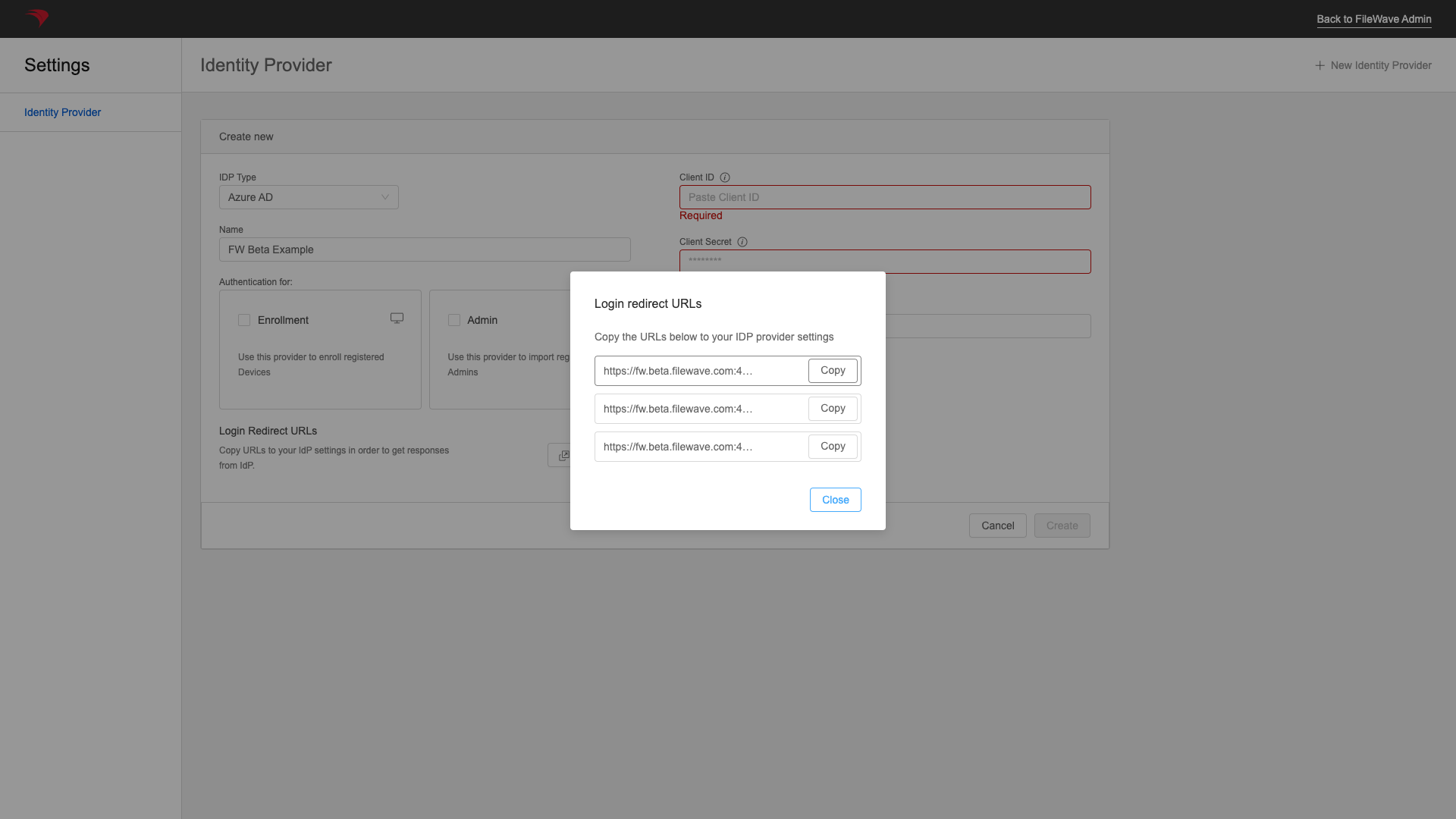Copy the first login redirect URL
Viewport: 1456px width, 819px height.
832,370
